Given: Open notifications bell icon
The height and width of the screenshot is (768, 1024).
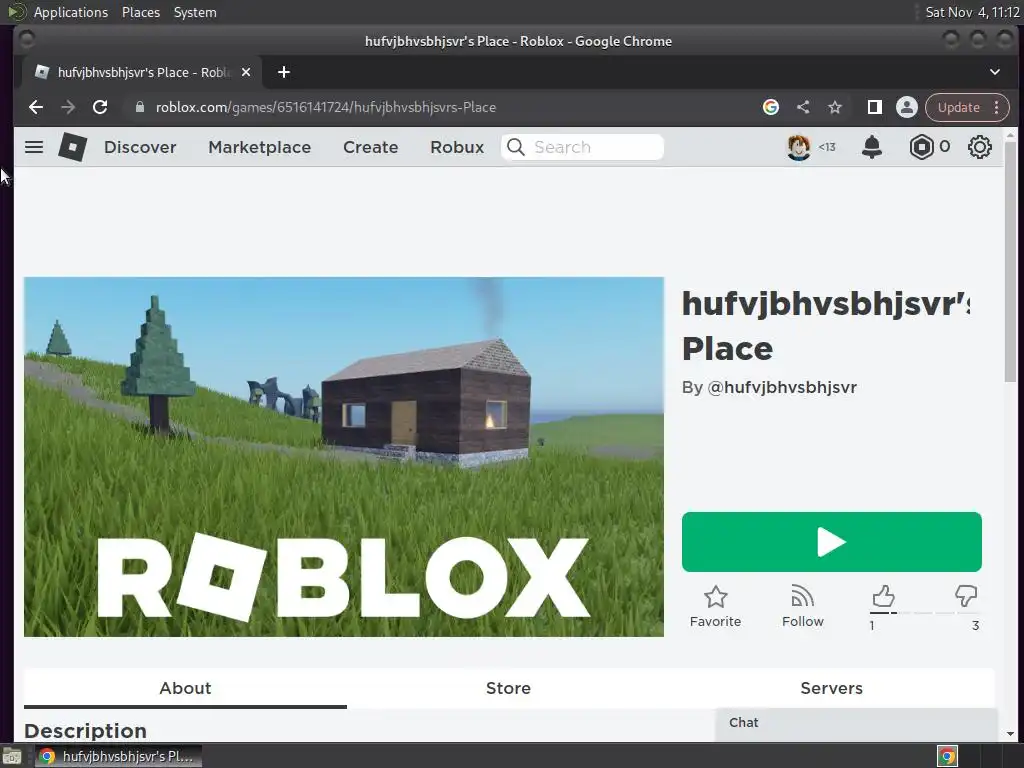Looking at the screenshot, I should (872, 147).
